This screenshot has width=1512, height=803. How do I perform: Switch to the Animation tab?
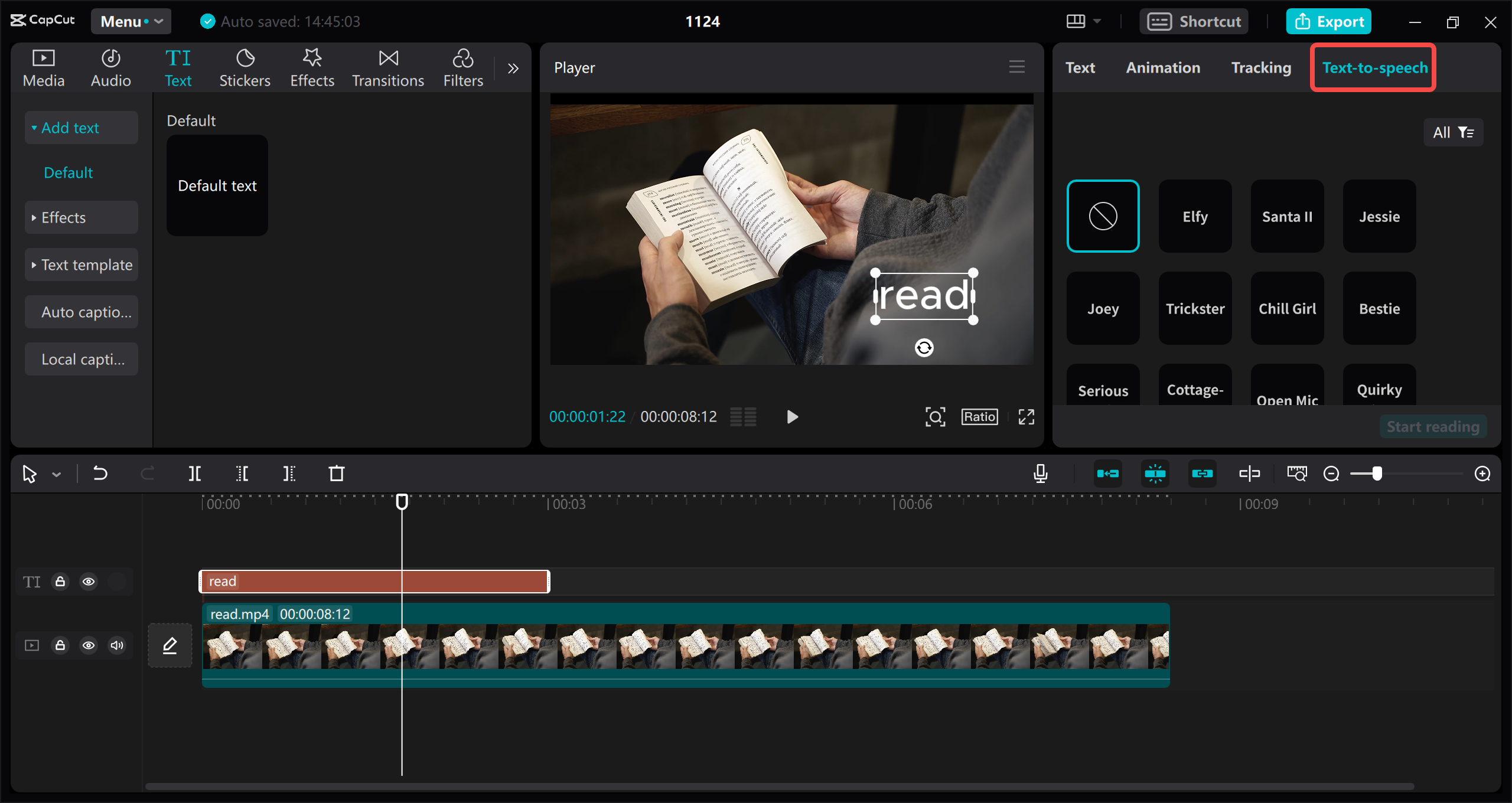(1163, 68)
